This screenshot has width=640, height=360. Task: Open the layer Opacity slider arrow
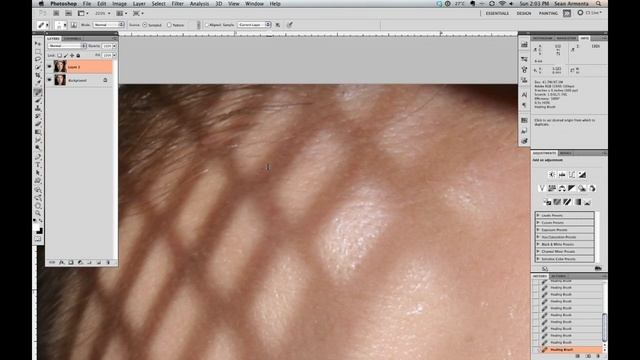point(114,46)
